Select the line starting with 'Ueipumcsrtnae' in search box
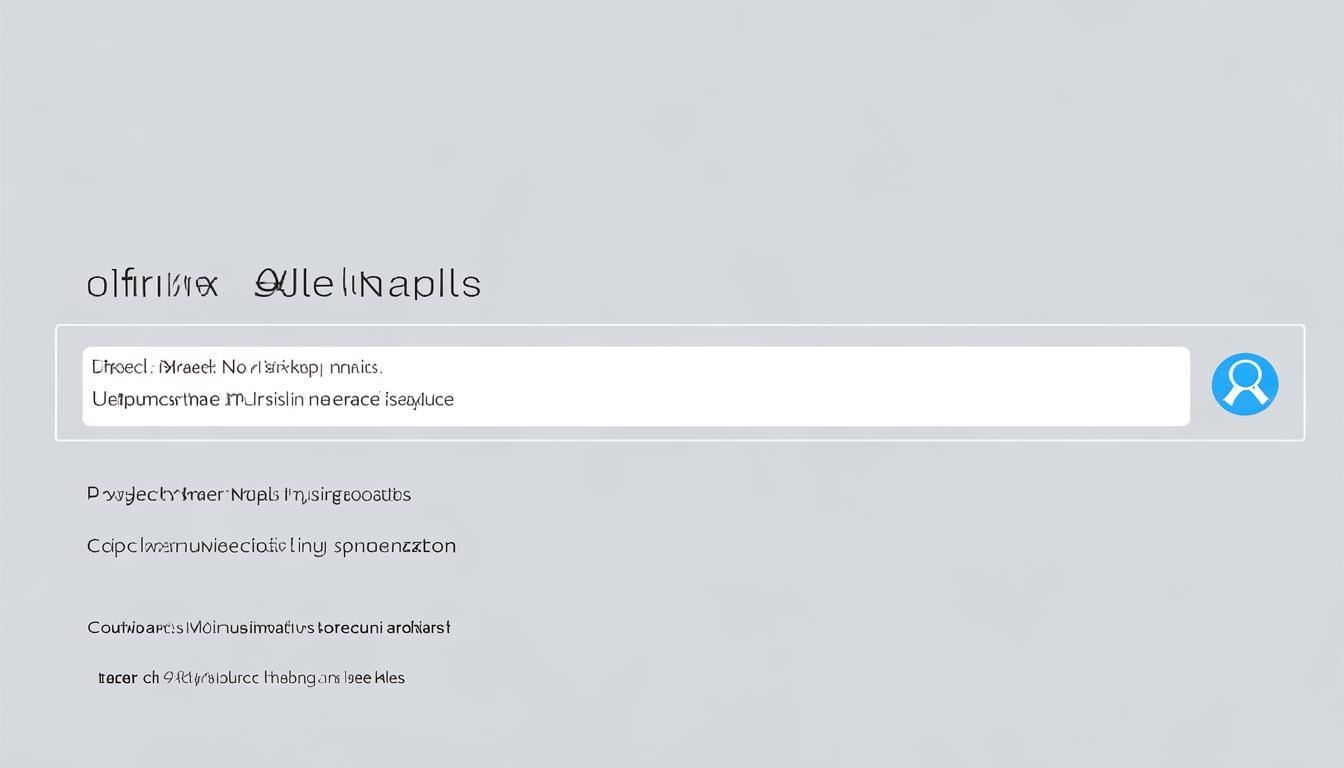1344x768 pixels. [x=272, y=399]
